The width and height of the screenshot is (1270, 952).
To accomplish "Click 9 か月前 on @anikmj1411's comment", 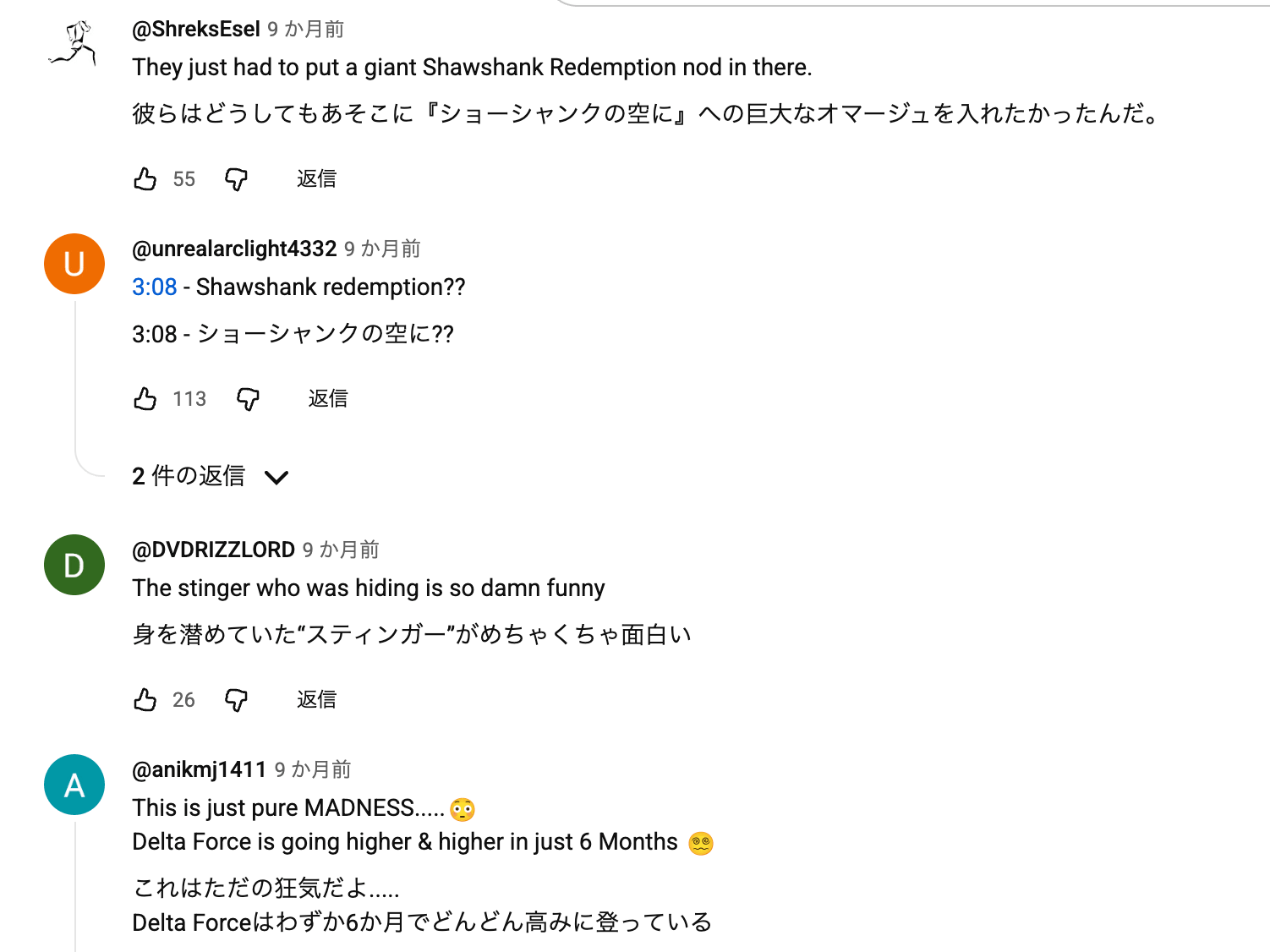I will pos(314,770).
